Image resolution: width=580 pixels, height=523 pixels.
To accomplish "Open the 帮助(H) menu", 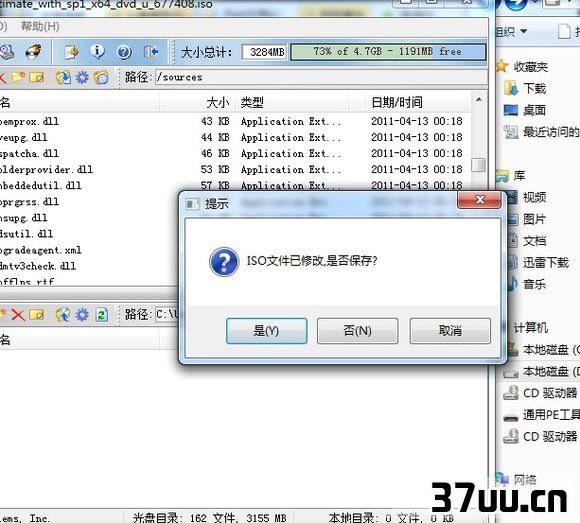I will [x=40, y=27].
